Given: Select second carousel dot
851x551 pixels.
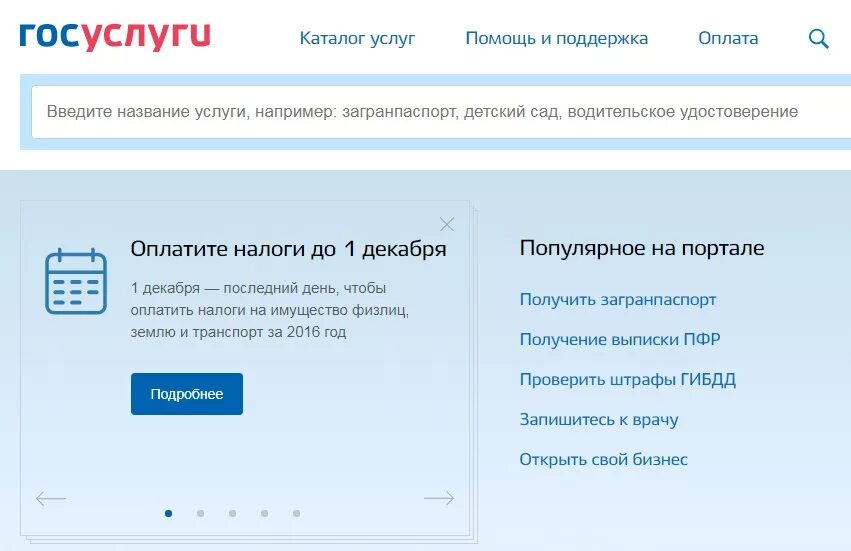Looking at the screenshot, I should pyautogui.click(x=200, y=514).
